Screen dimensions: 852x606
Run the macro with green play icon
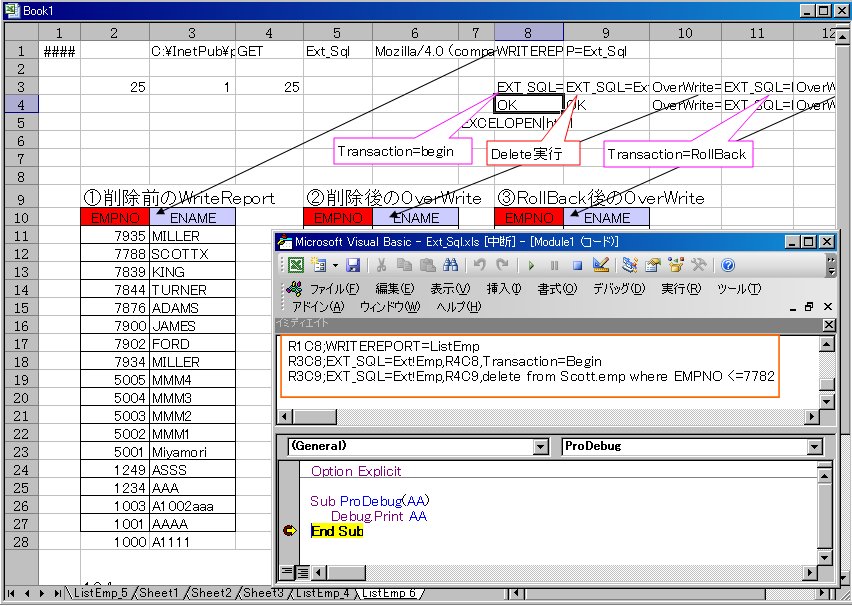click(x=531, y=265)
